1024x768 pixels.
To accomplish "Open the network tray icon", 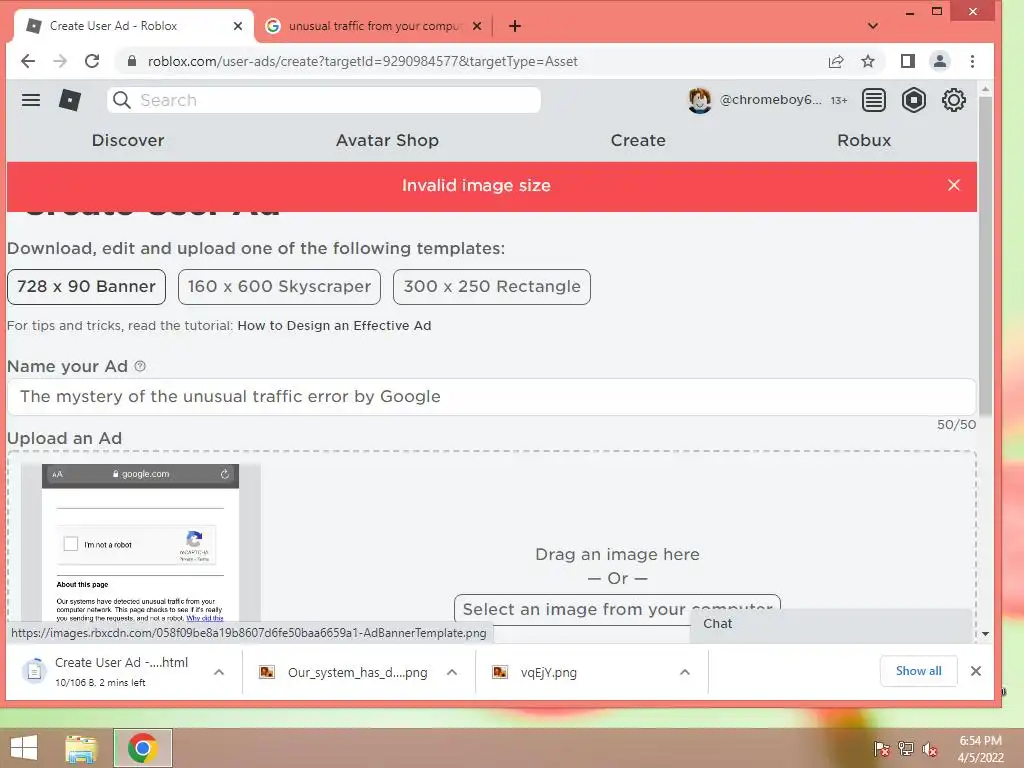I will (906, 749).
